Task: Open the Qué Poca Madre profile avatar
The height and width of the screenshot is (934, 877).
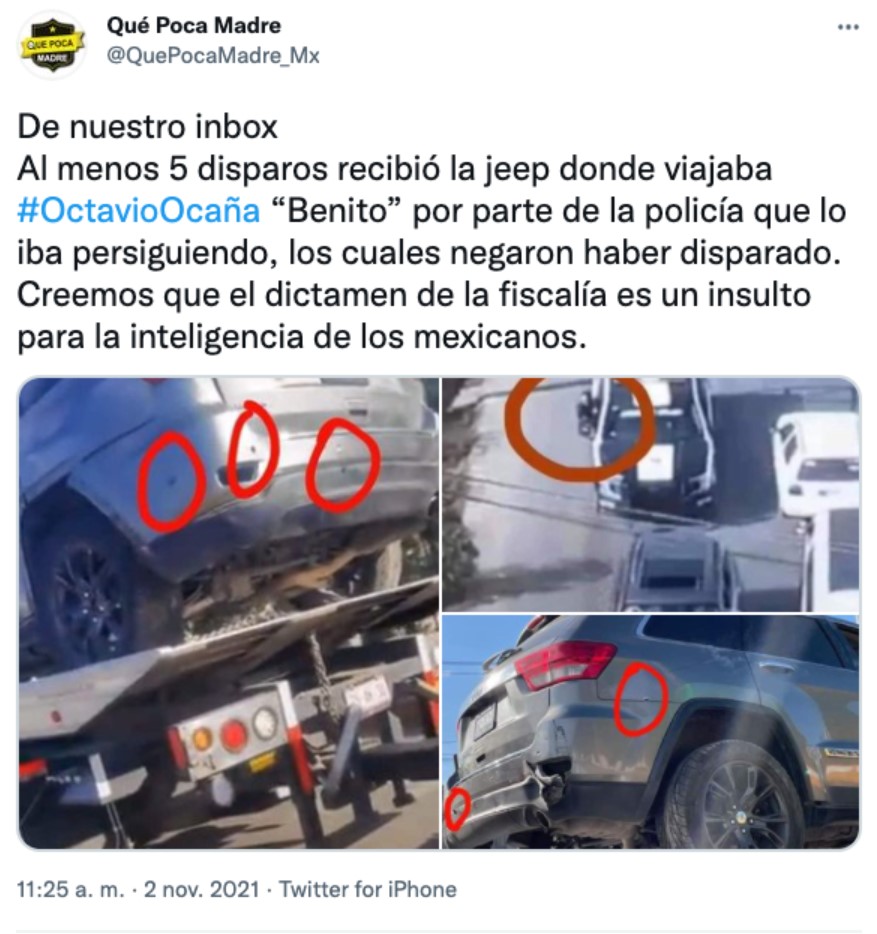Action: click(x=52, y=45)
